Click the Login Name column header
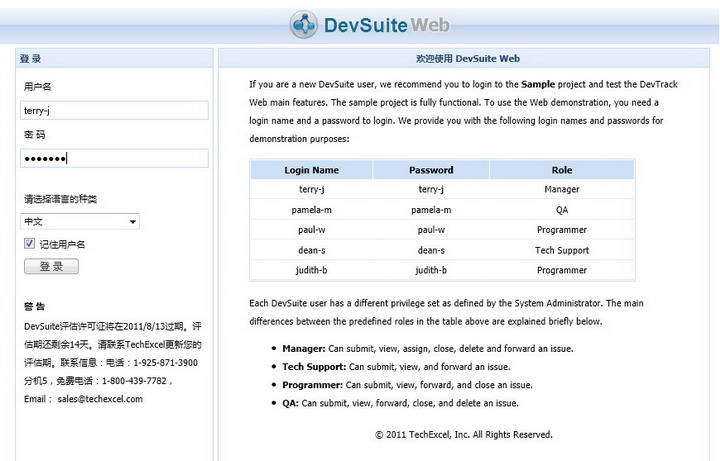 pyautogui.click(x=311, y=170)
